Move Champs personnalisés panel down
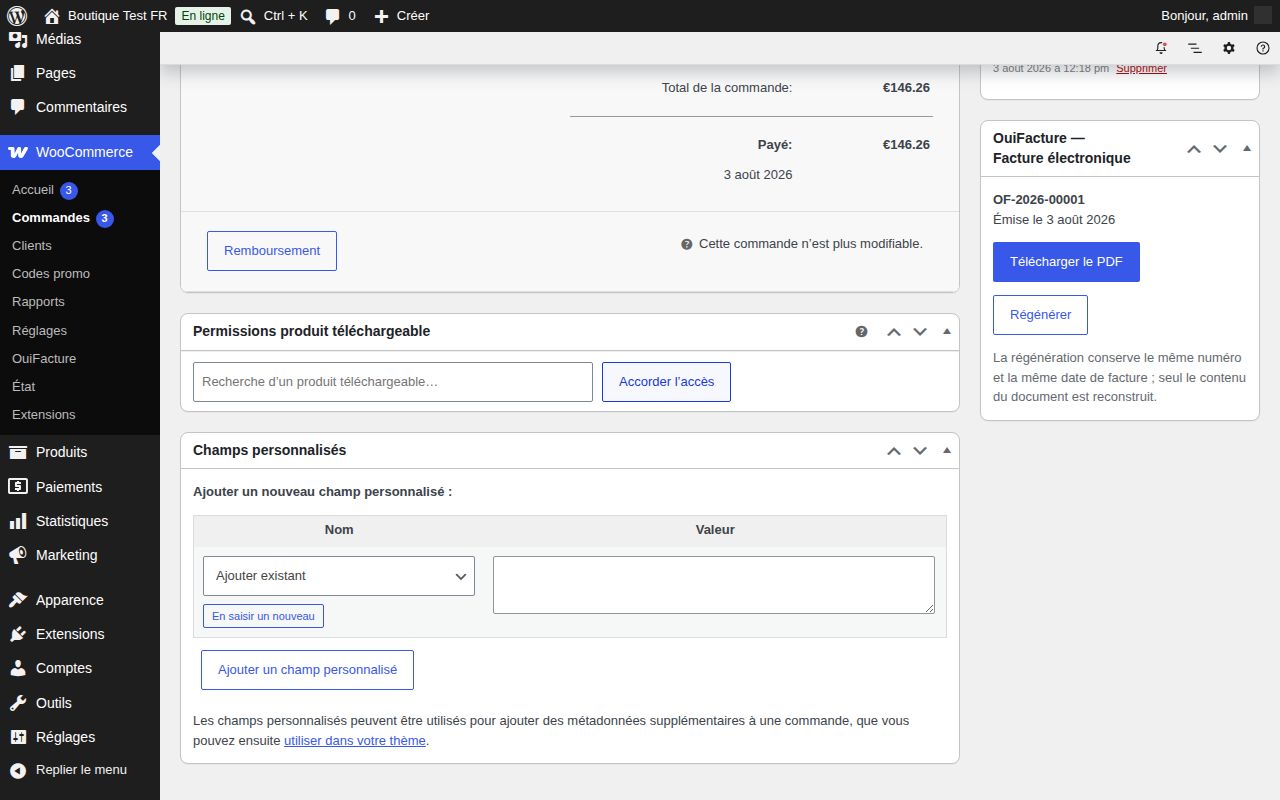Screen dimensions: 1280x800 [920, 451]
